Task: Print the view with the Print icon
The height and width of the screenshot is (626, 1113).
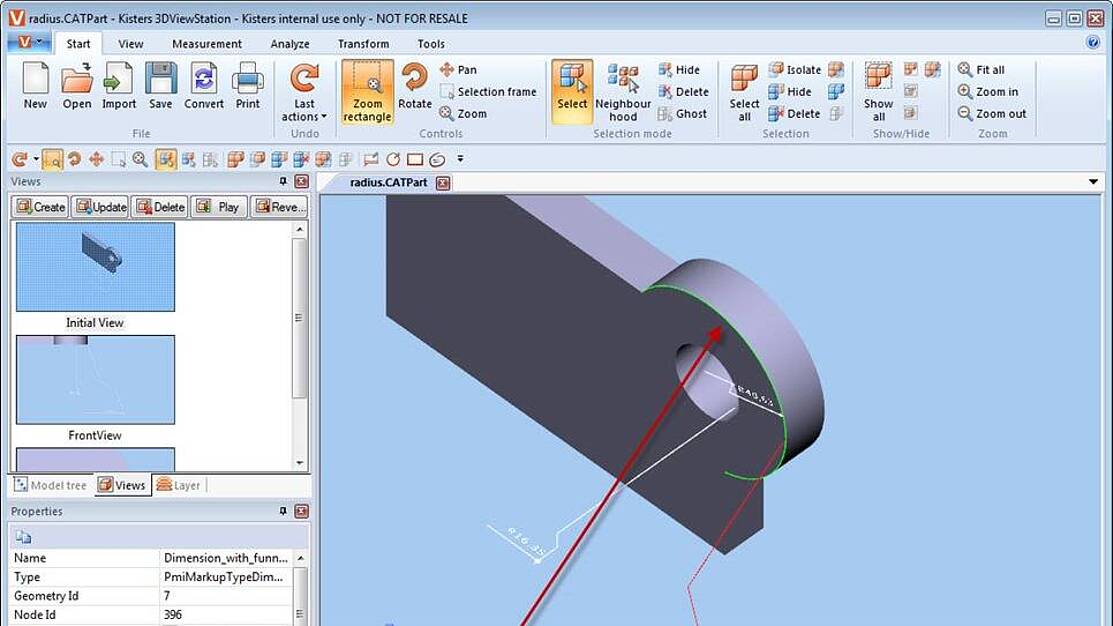Action: [x=247, y=85]
